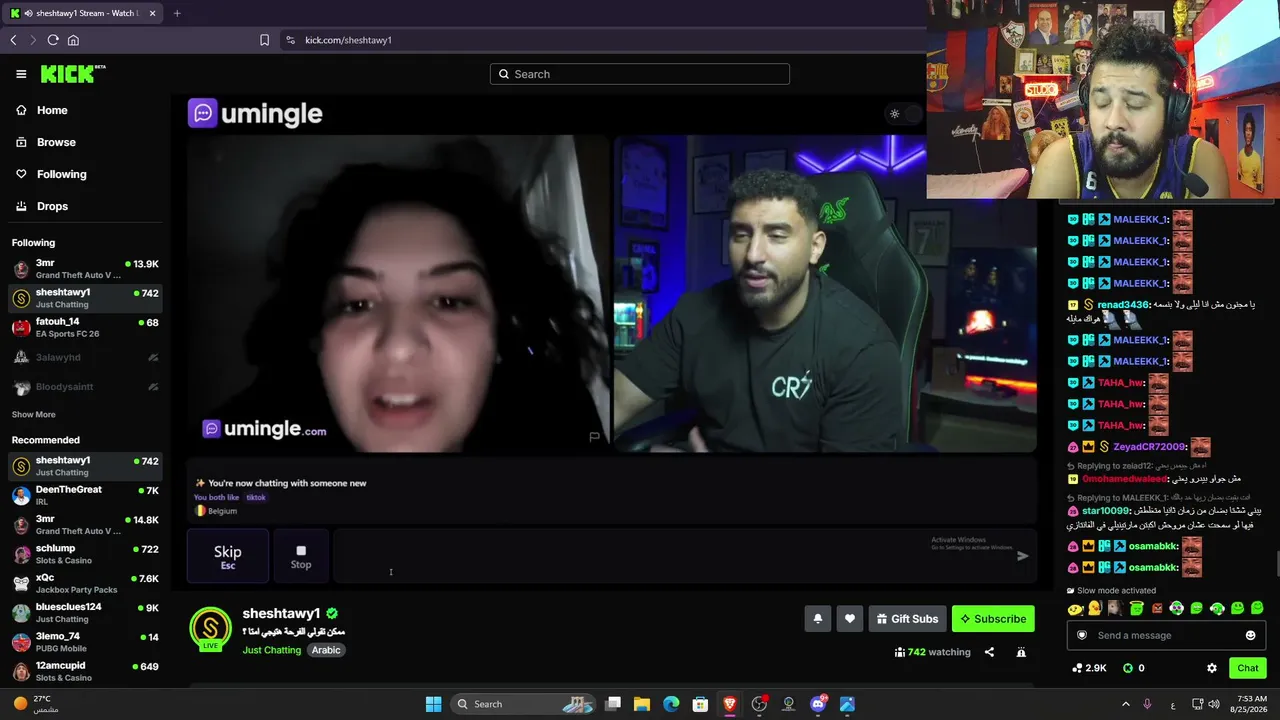Click the sheshtawy1 channel name title
Screen dimensions: 1280x720
click(x=281, y=614)
